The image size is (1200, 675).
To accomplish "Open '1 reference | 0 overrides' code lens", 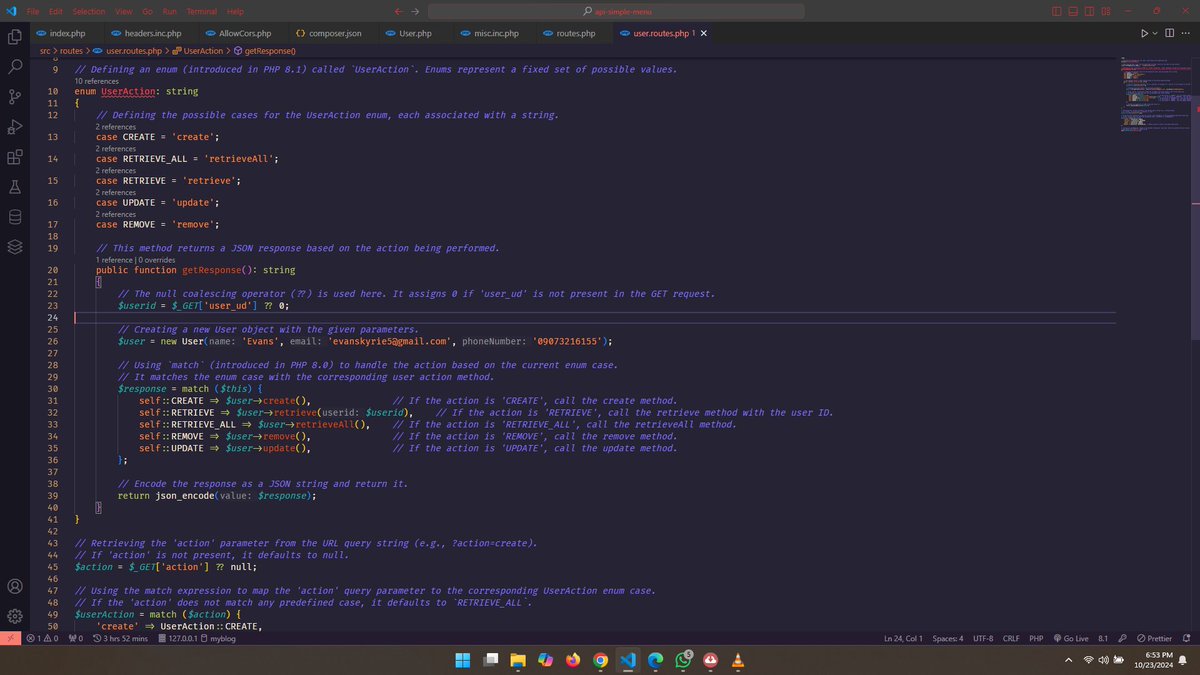I will tap(135, 259).
